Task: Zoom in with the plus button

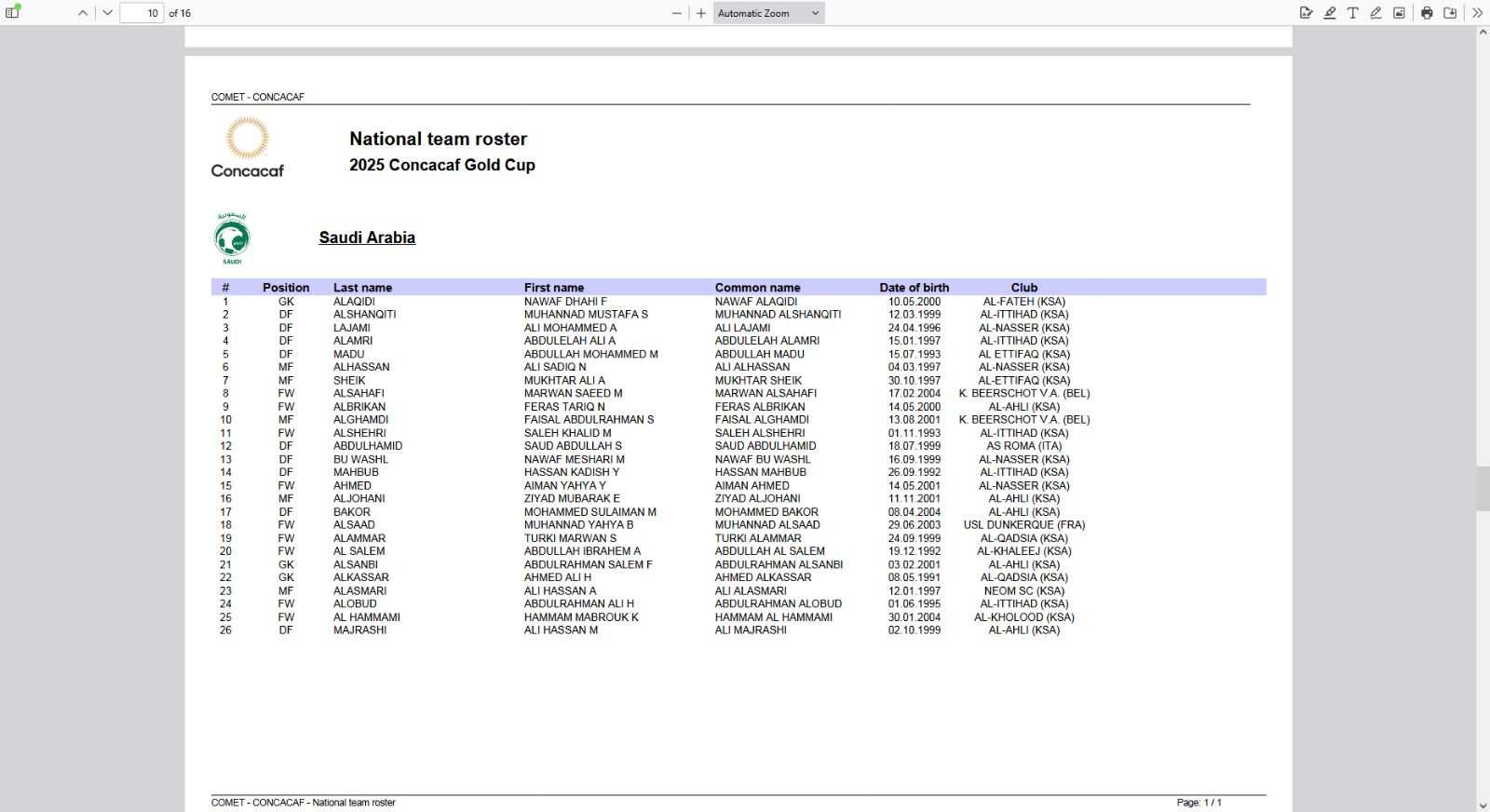Action: [701, 13]
